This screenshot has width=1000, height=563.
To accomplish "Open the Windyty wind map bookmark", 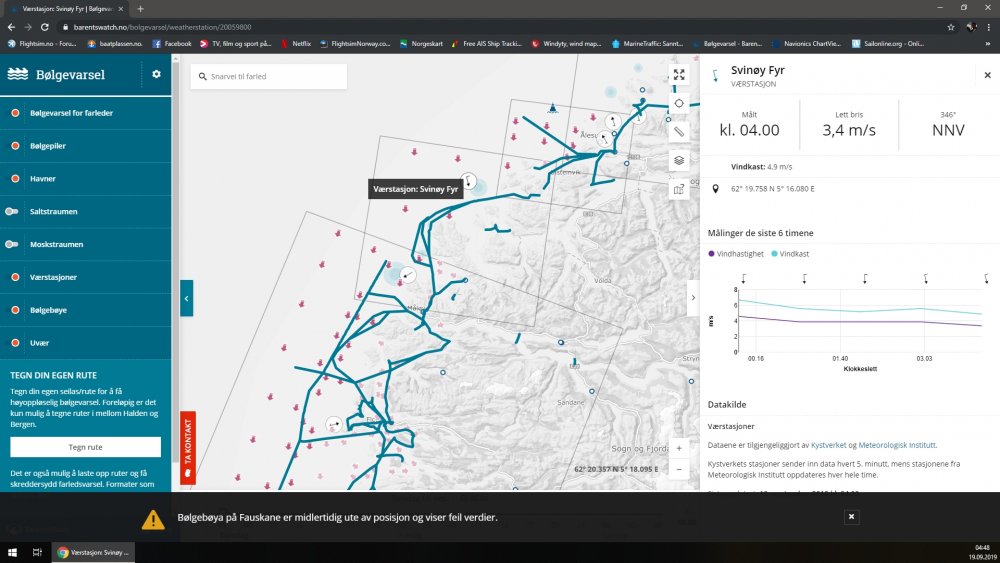I will 566,44.
